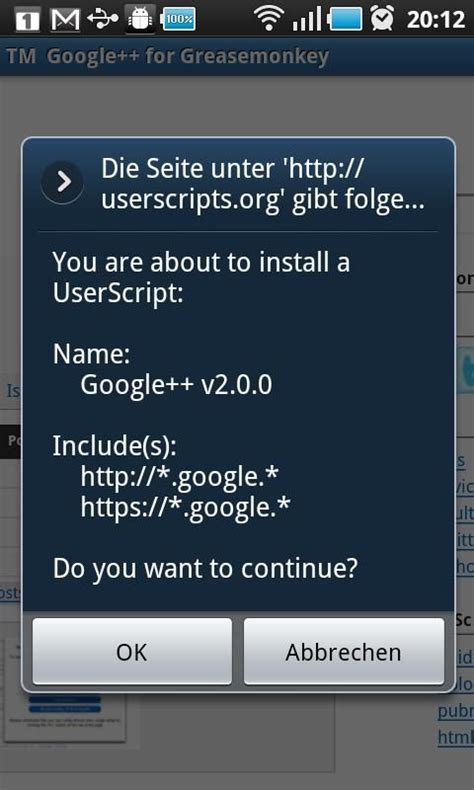
Task: Tap the blue battery level icon
Action: click(345, 20)
